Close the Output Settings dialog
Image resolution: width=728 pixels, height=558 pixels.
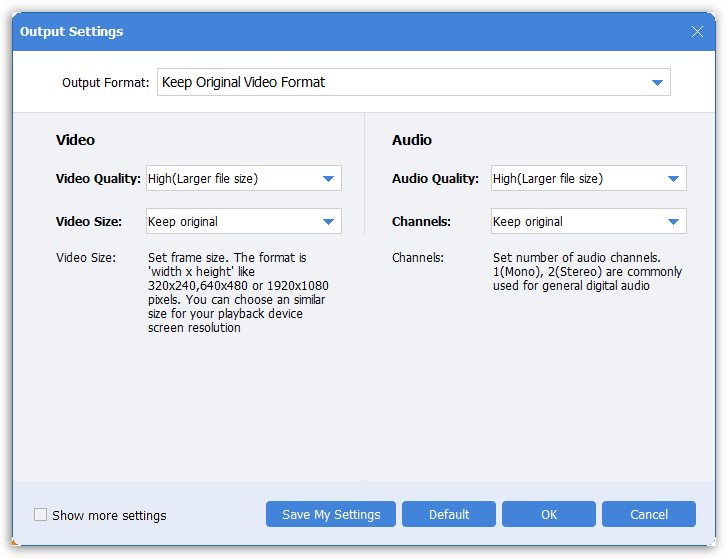pos(697,32)
